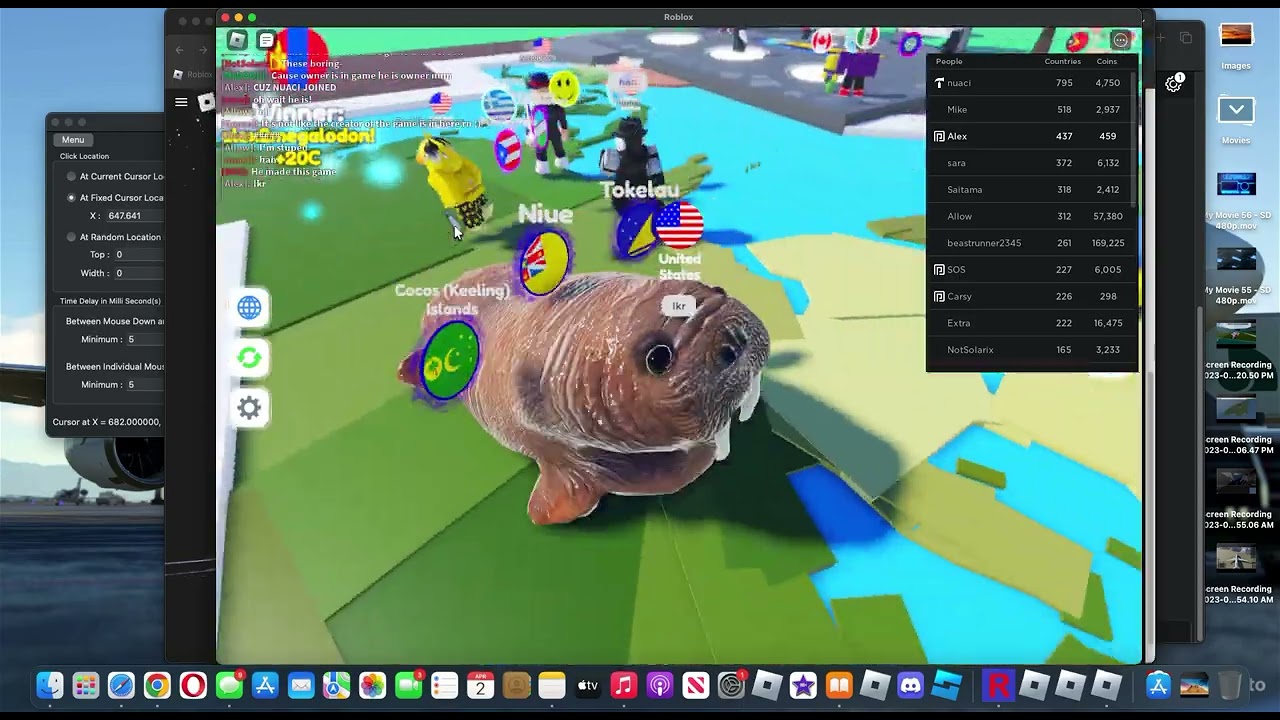Click beastrunner2345 row in the leaderboard
Image resolution: width=1280 pixels, height=720 pixels.
coord(1030,243)
